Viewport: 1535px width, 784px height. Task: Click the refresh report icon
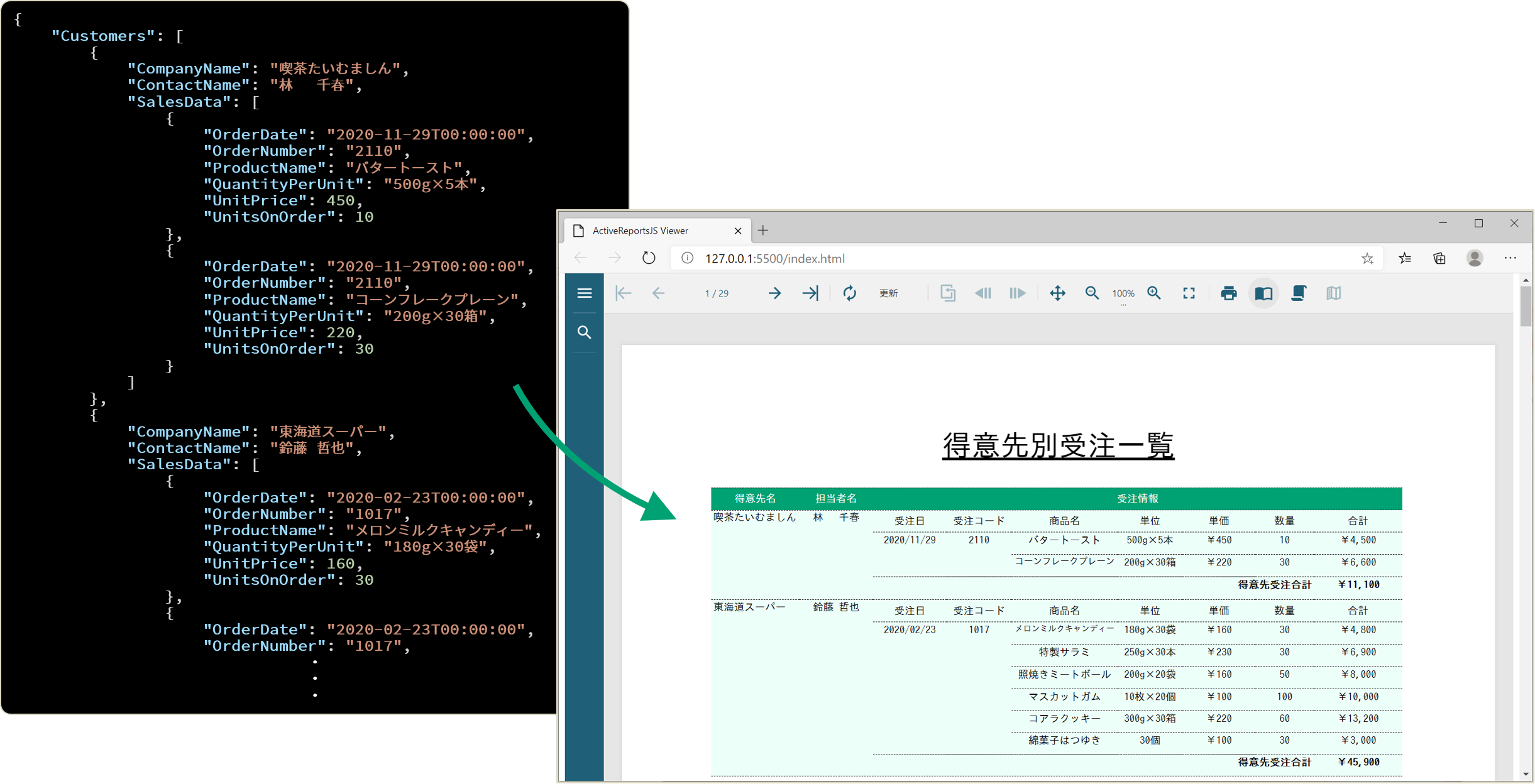point(849,293)
